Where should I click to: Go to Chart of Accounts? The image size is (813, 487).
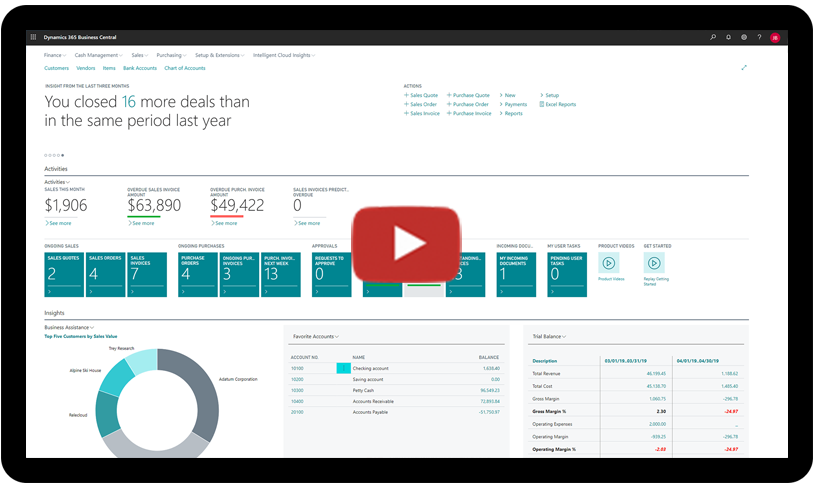184,68
